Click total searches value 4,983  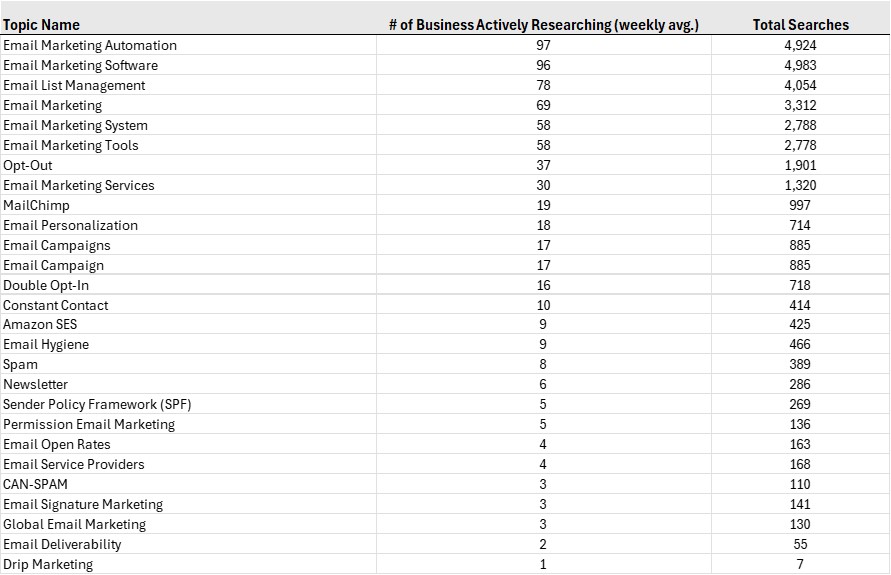pyautogui.click(x=800, y=65)
